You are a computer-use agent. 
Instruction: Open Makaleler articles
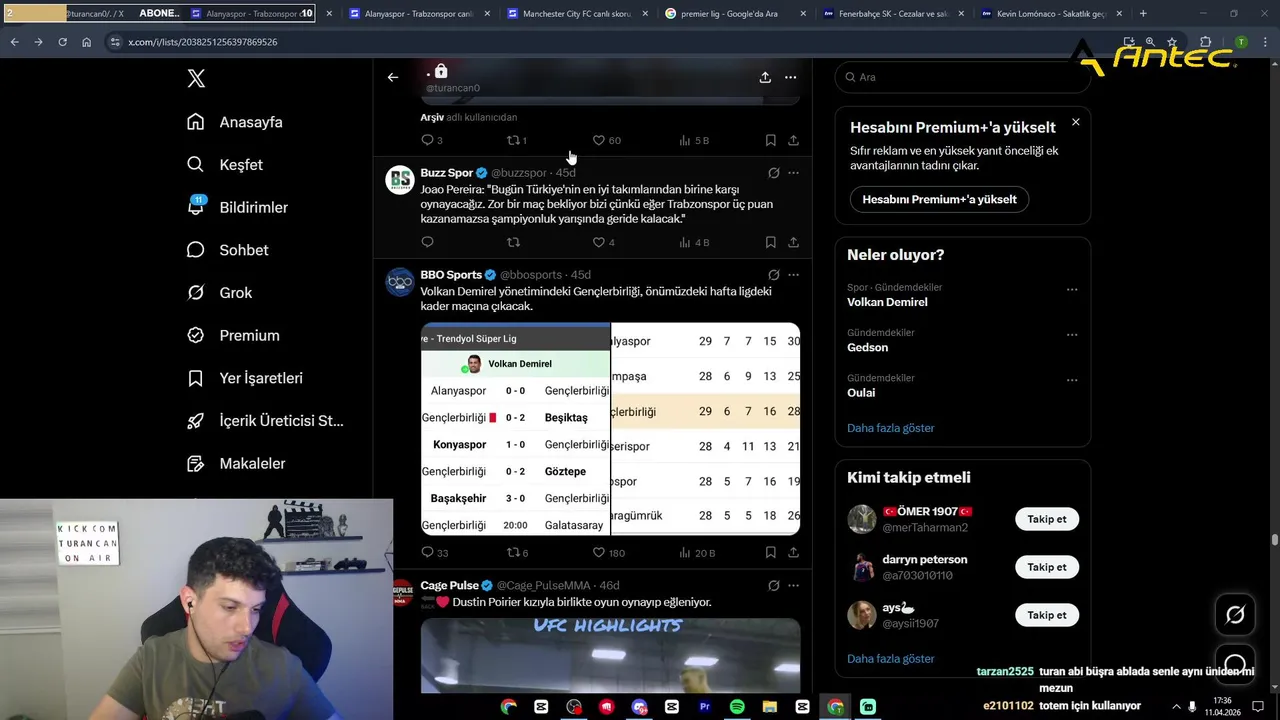coord(236,464)
